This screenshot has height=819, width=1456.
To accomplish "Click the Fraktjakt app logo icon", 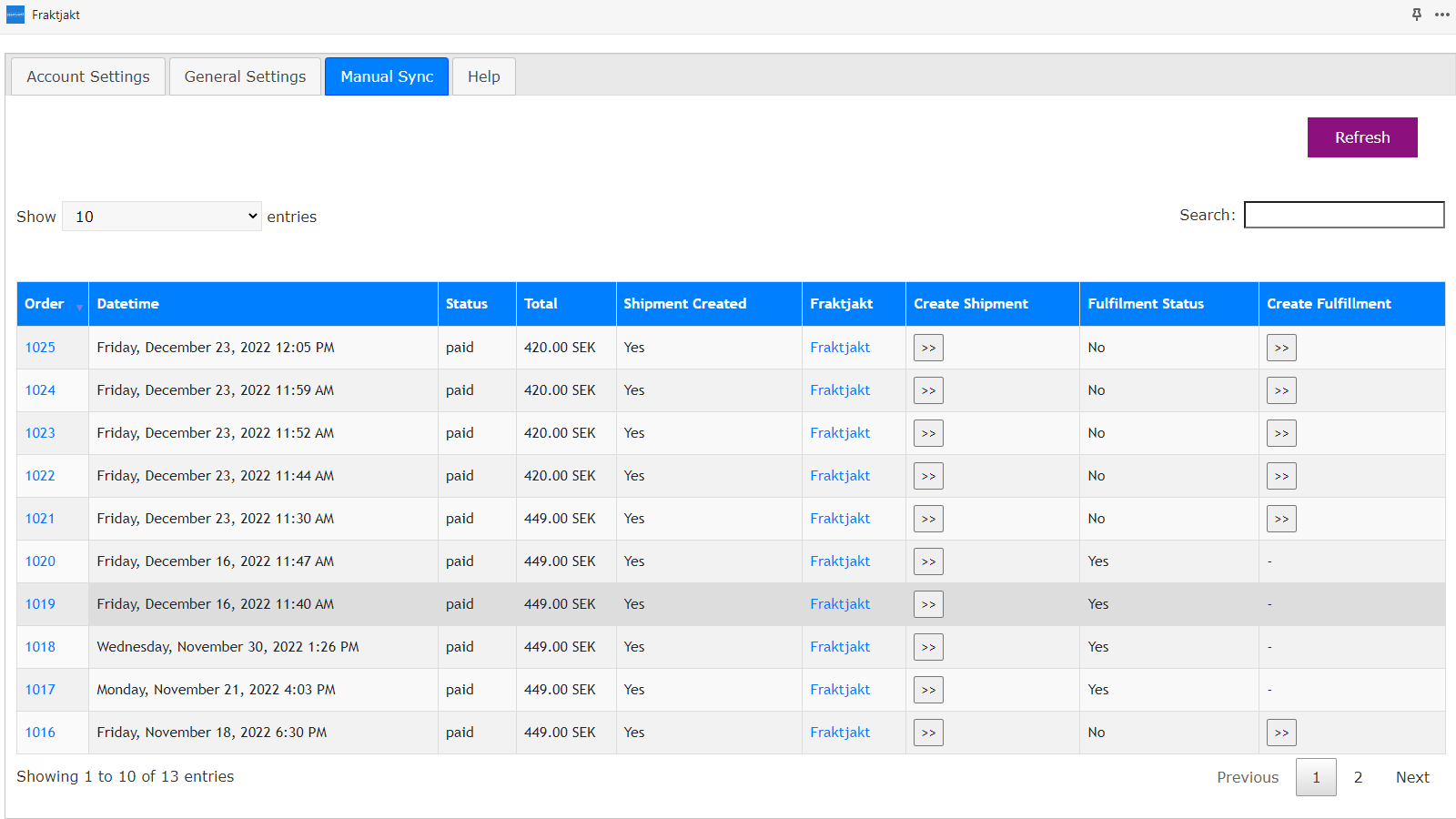I will [15, 15].
